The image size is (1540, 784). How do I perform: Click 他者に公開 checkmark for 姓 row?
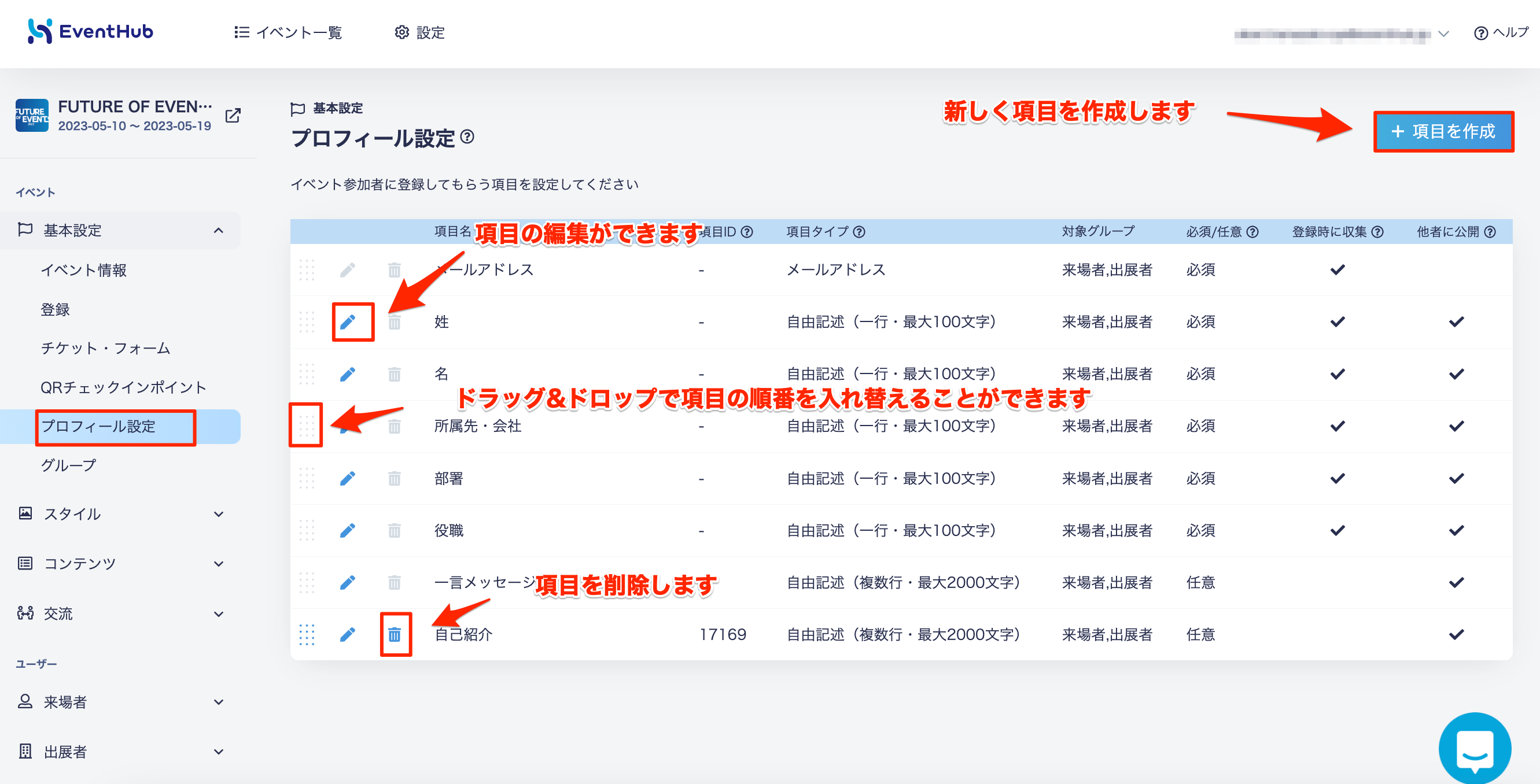tap(1456, 322)
